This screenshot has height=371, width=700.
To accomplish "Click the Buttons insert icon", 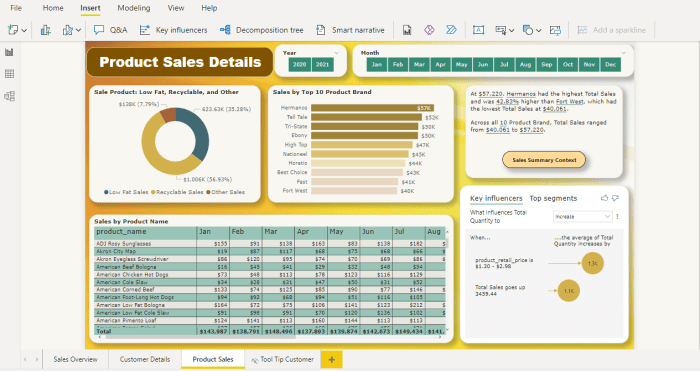I will click(500, 30).
